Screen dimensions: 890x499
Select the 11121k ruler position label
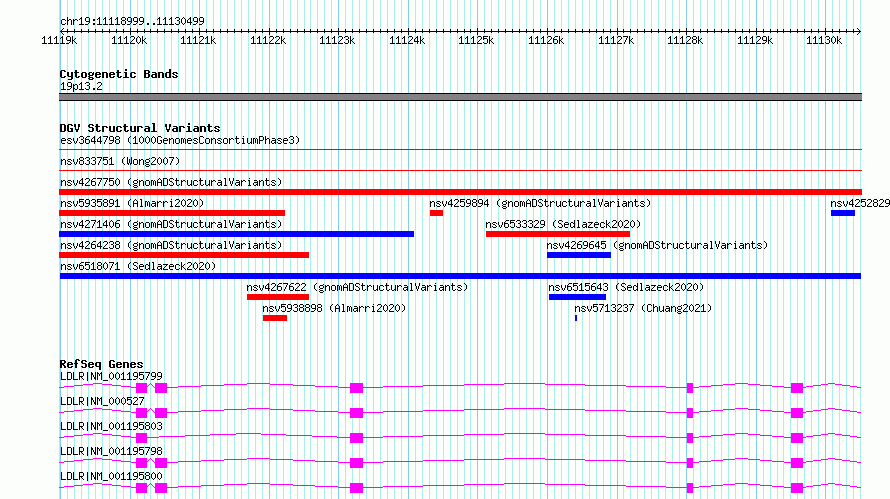(x=198, y=40)
